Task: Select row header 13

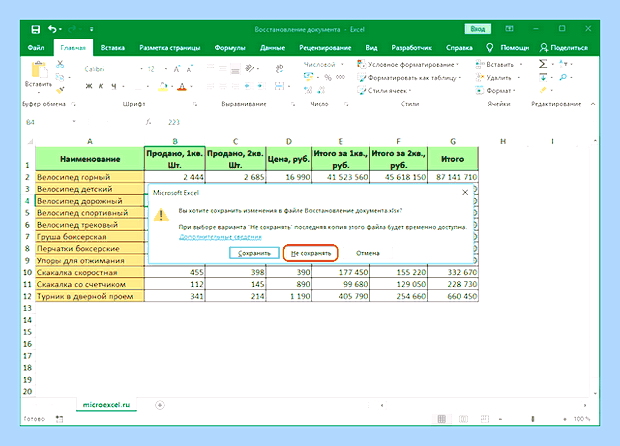Action: 27,308
